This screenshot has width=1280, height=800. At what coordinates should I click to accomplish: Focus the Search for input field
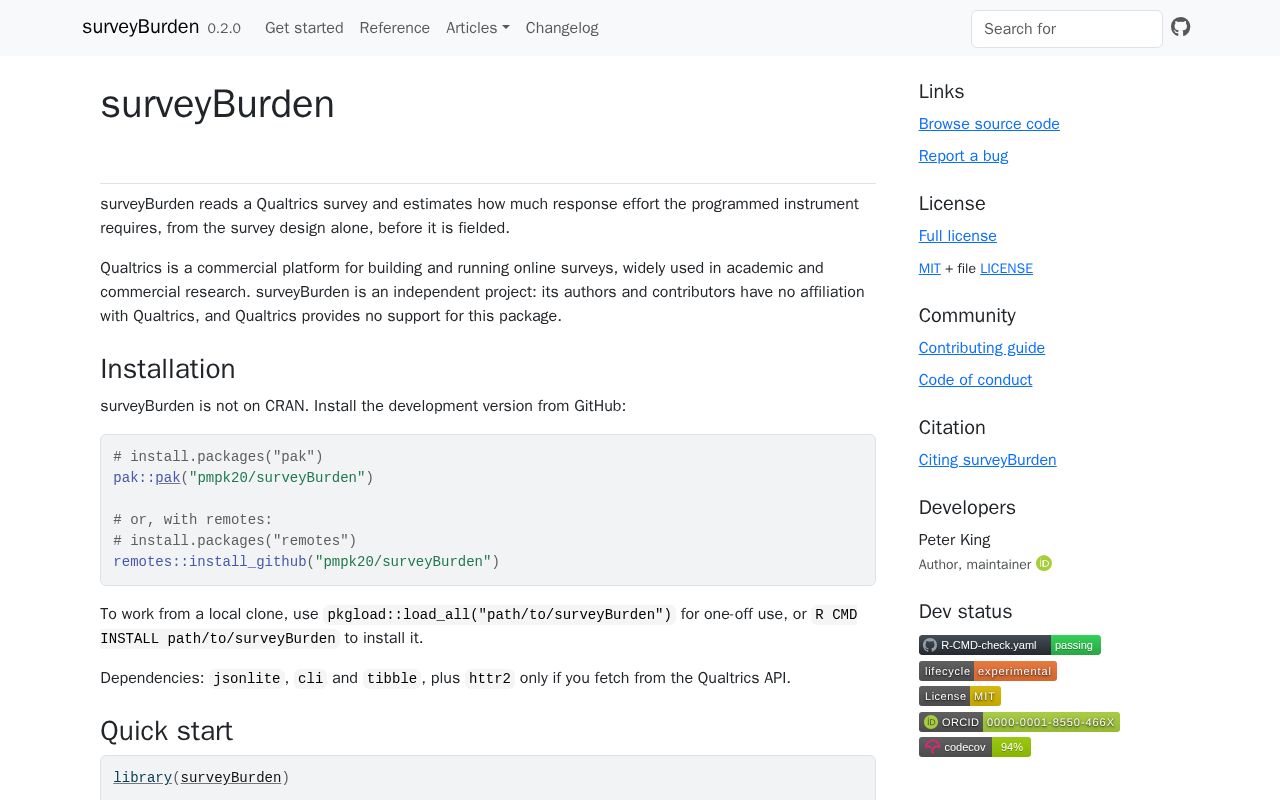click(x=1067, y=29)
